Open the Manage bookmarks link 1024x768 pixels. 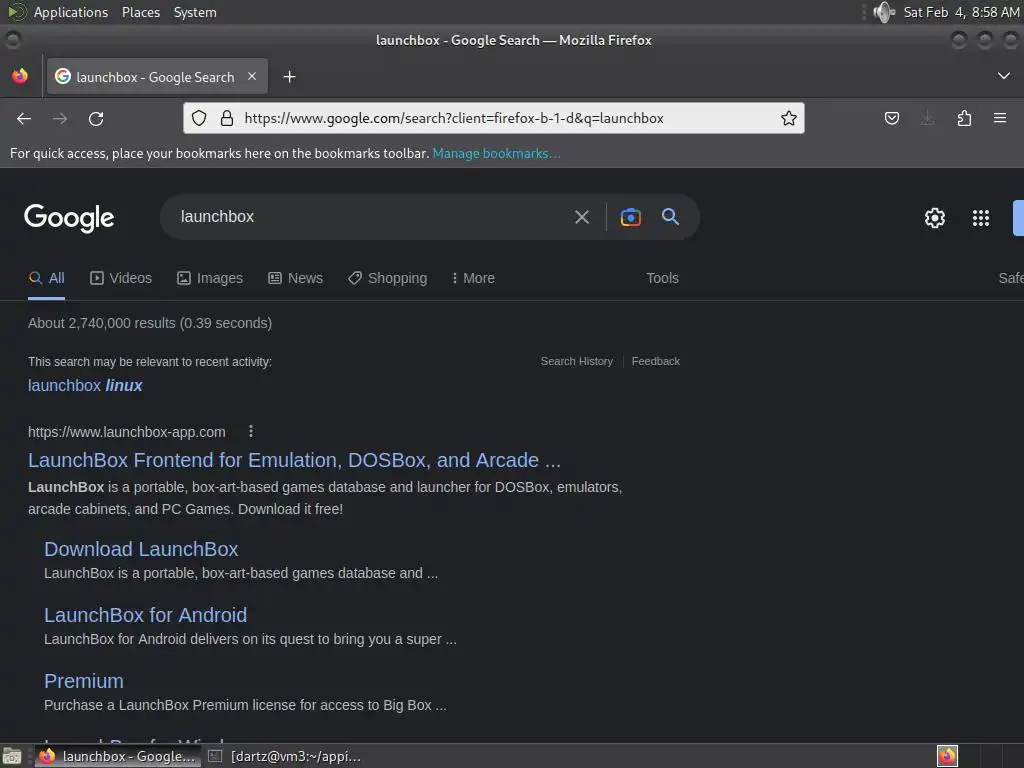(496, 153)
